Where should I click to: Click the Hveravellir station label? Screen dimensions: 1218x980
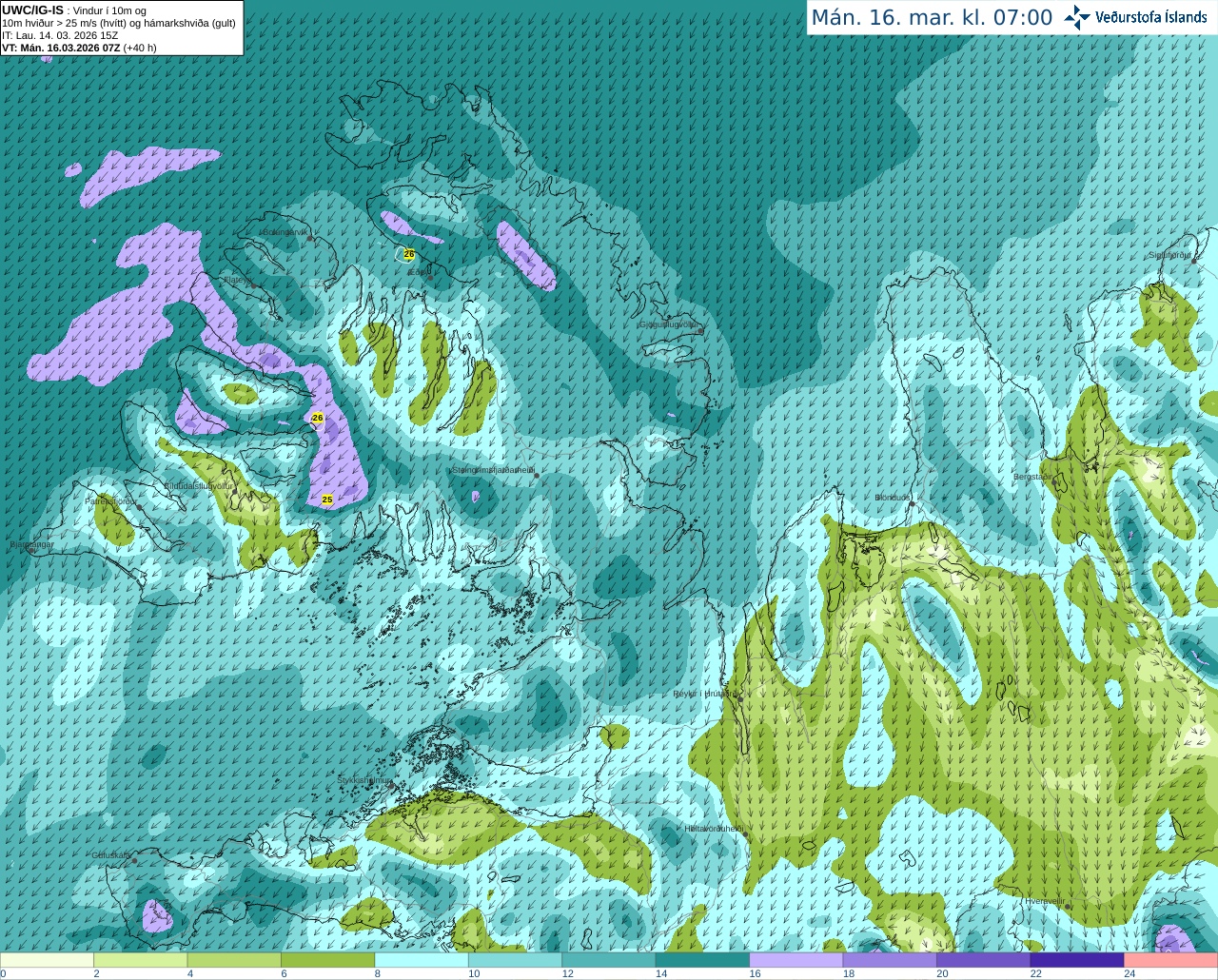coord(1045,901)
